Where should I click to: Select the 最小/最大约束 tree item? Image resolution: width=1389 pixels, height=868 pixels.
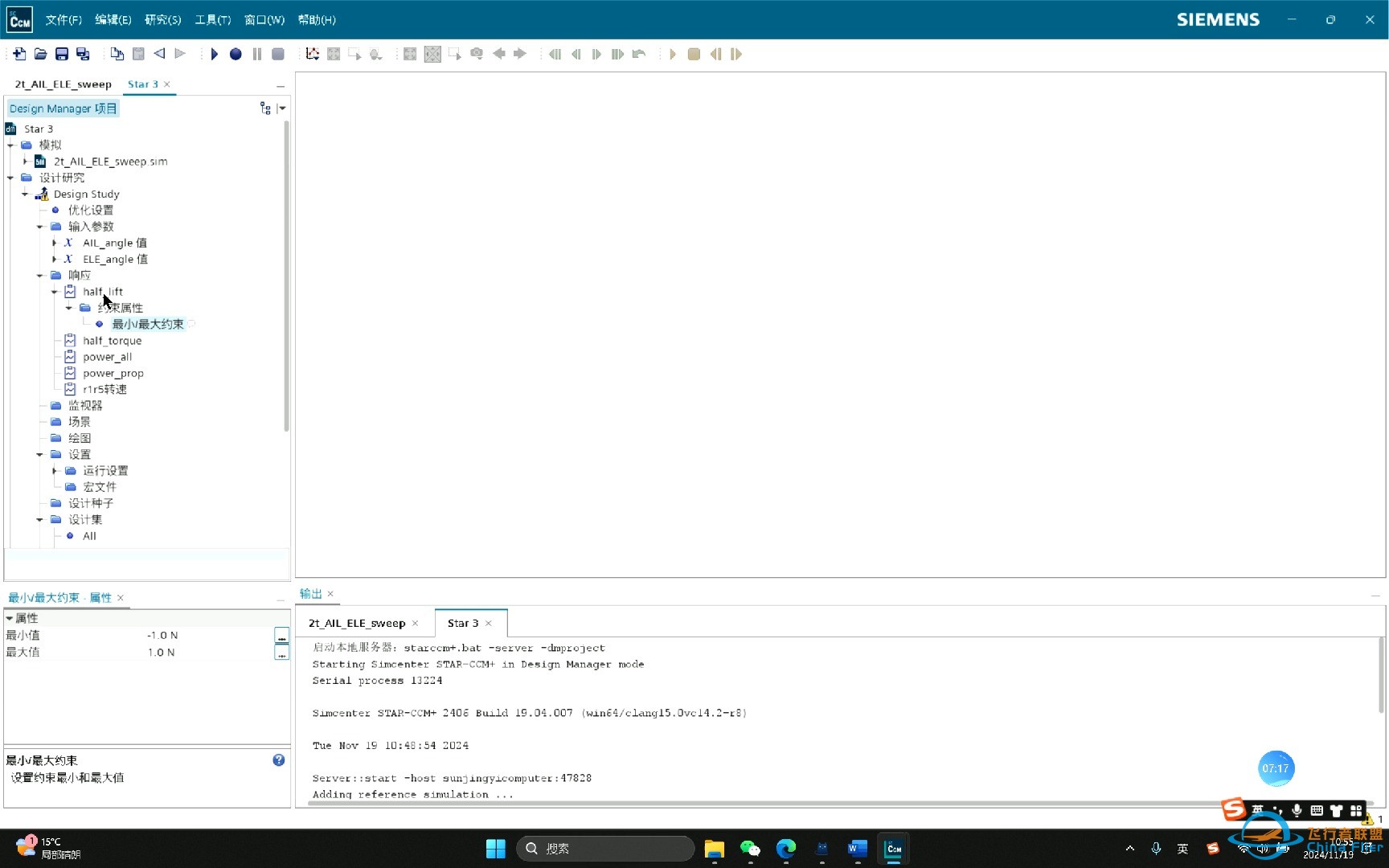coord(148,324)
